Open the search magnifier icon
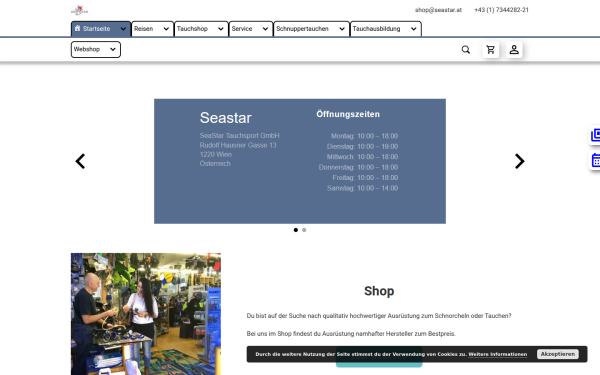This screenshot has width=600, height=375. (466, 50)
